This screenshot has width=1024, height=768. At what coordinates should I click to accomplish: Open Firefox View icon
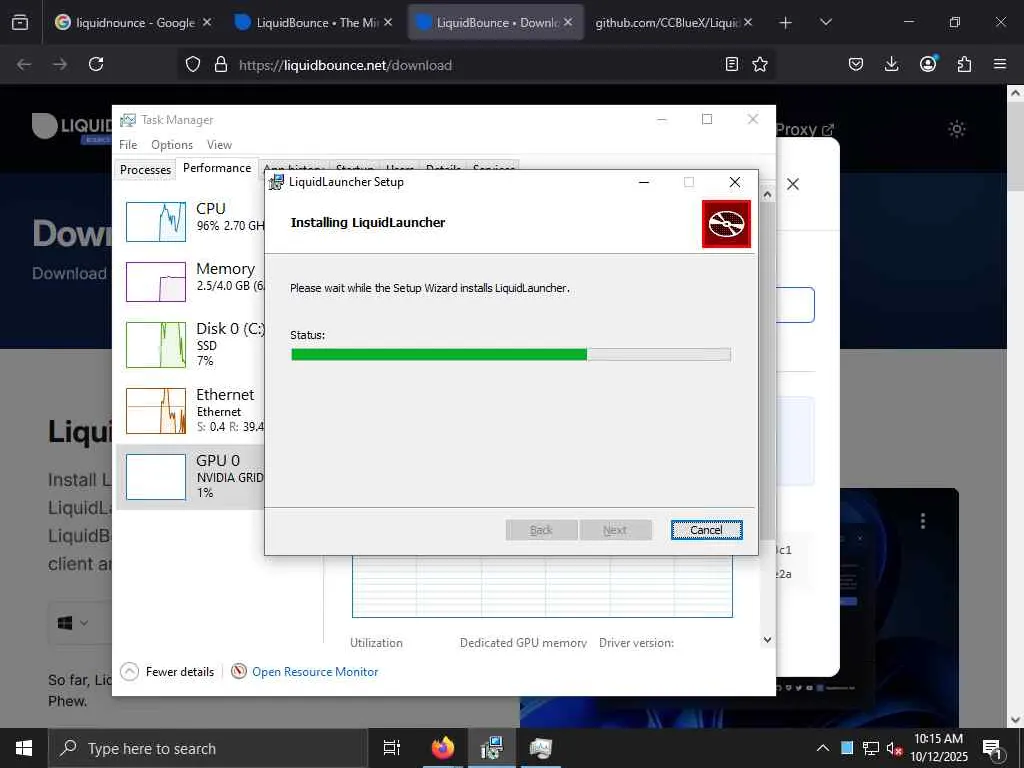click(x=20, y=22)
